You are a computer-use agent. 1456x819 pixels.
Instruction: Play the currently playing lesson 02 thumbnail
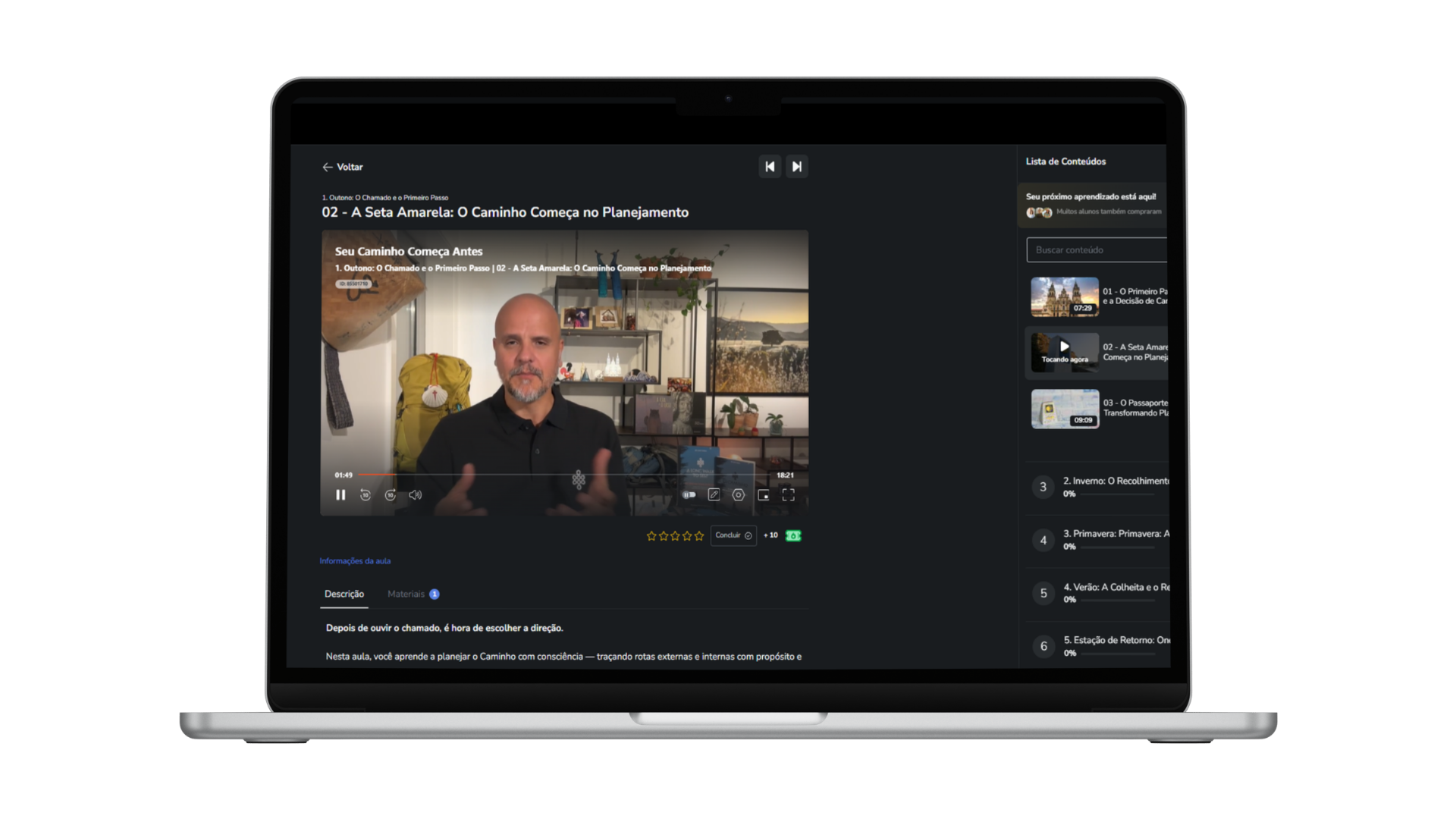[1065, 352]
